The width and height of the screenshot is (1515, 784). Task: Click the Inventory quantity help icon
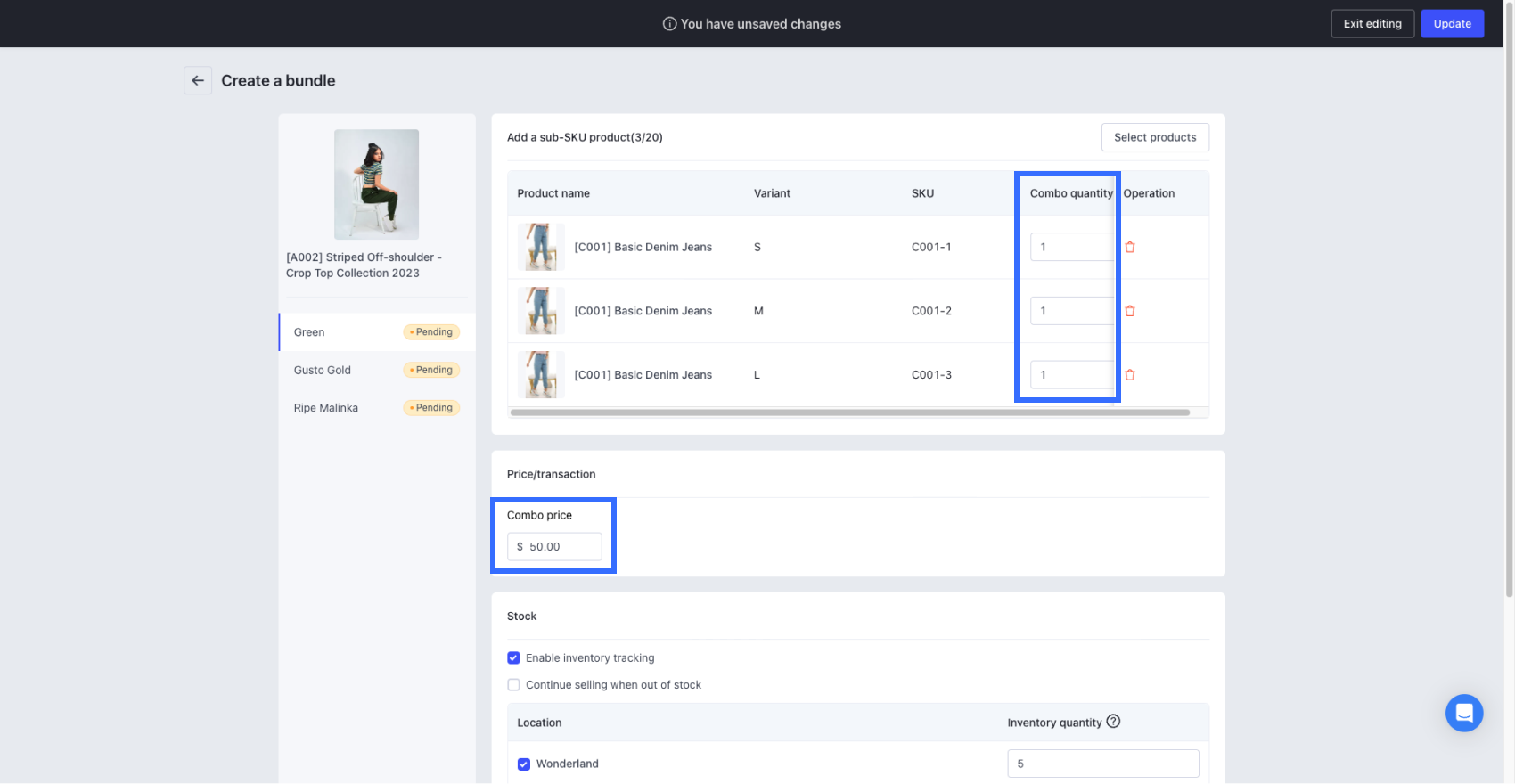(1113, 722)
